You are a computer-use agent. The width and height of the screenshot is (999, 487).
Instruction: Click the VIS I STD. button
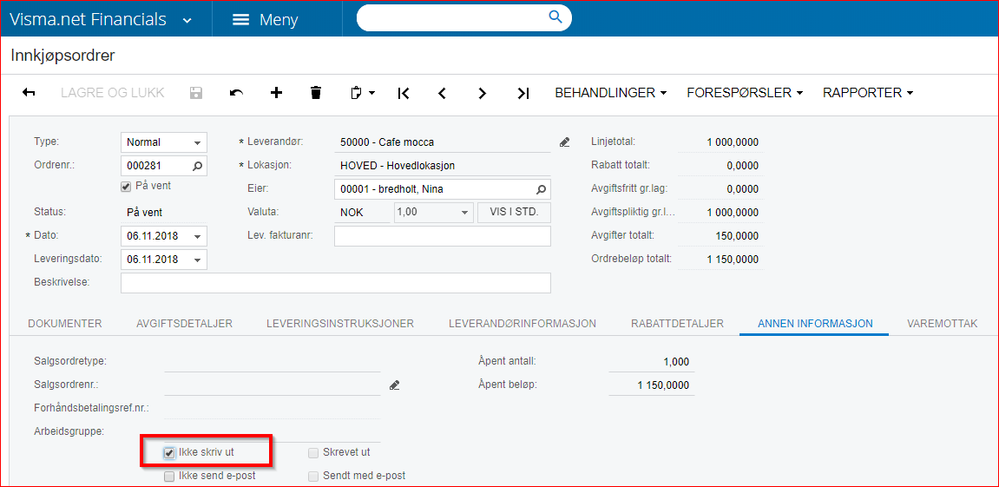pyautogui.click(x=514, y=213)
